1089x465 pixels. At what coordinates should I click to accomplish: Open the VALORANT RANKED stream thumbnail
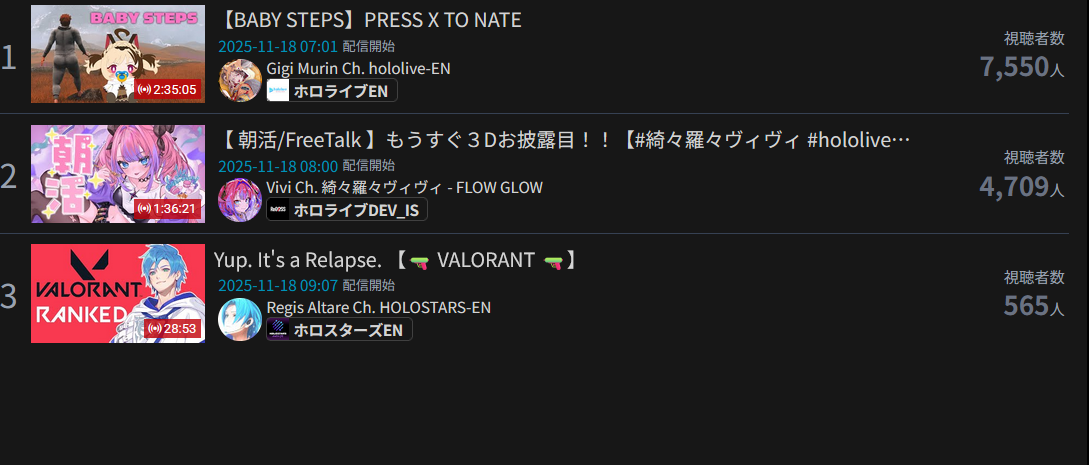(x=118, y=294)
